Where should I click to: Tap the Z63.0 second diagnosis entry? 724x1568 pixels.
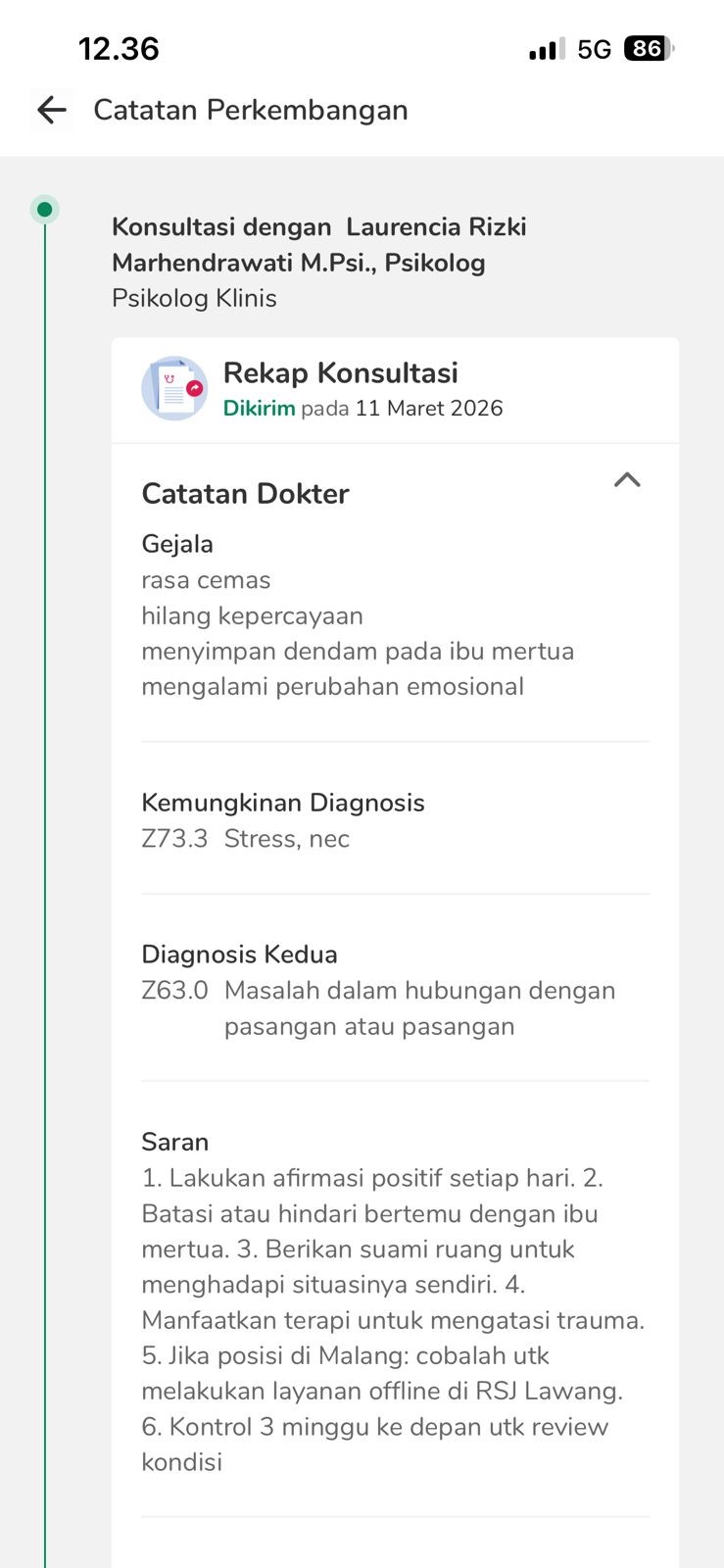pos(378,1007)
